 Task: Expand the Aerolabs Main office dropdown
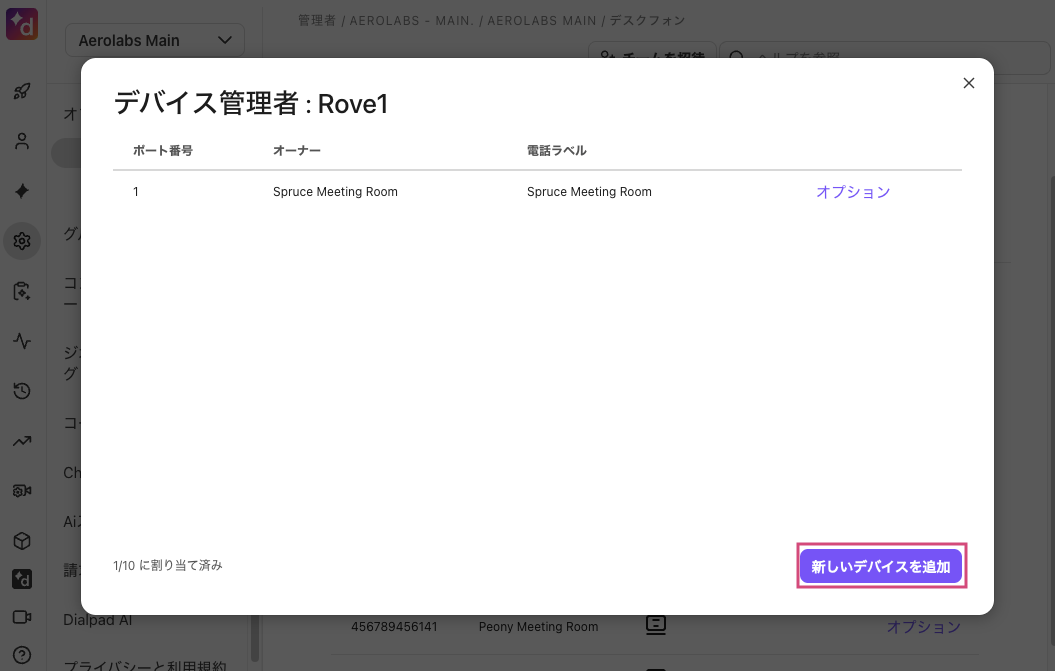pos(155,40)
